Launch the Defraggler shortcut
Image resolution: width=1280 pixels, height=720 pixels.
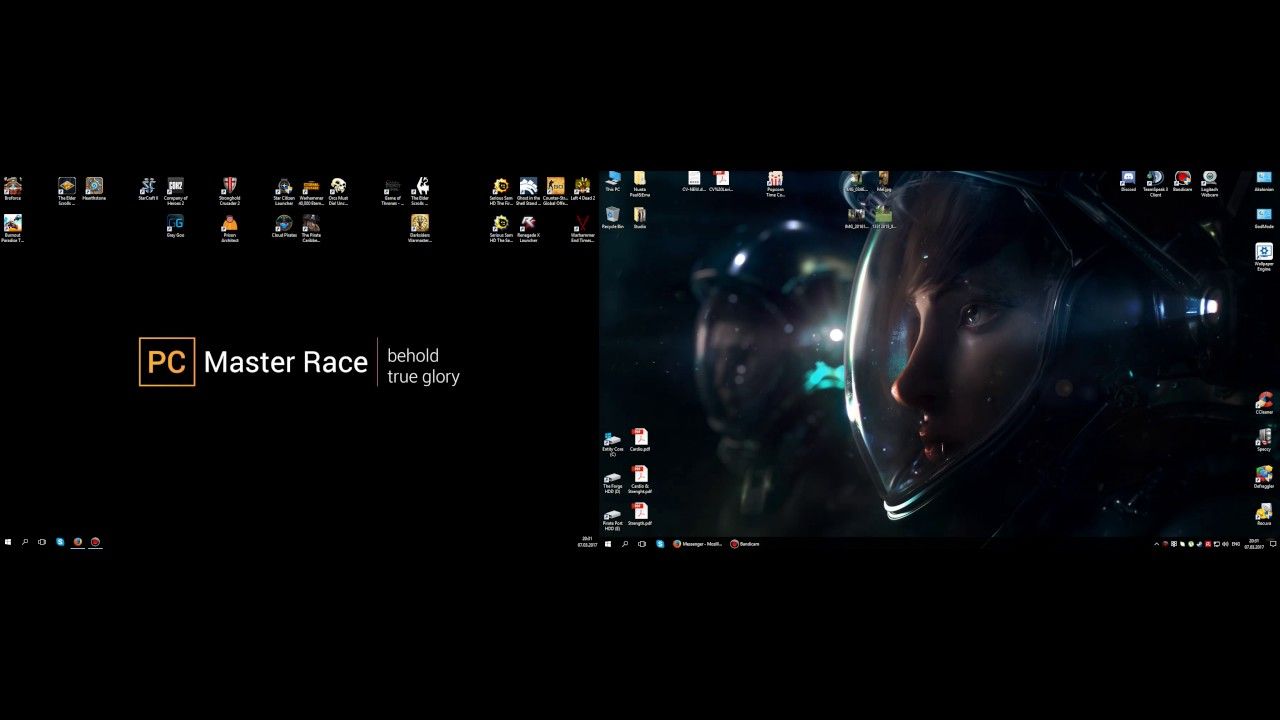[1264, 477]
